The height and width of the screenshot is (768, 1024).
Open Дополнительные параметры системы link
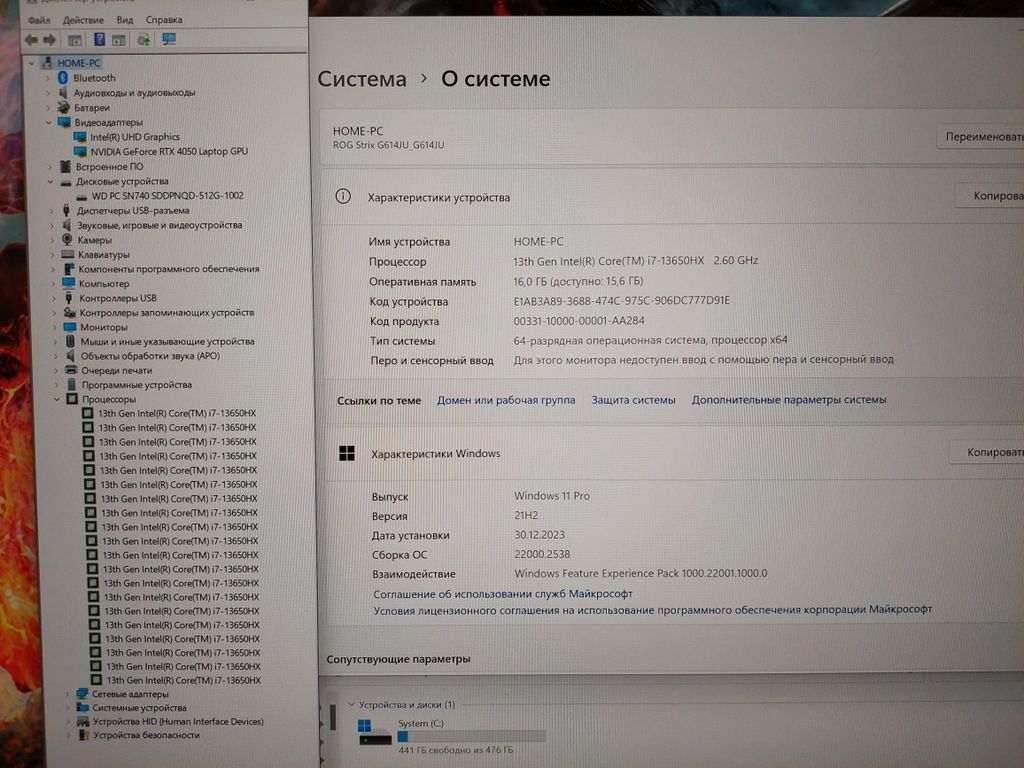pos(788,400)
